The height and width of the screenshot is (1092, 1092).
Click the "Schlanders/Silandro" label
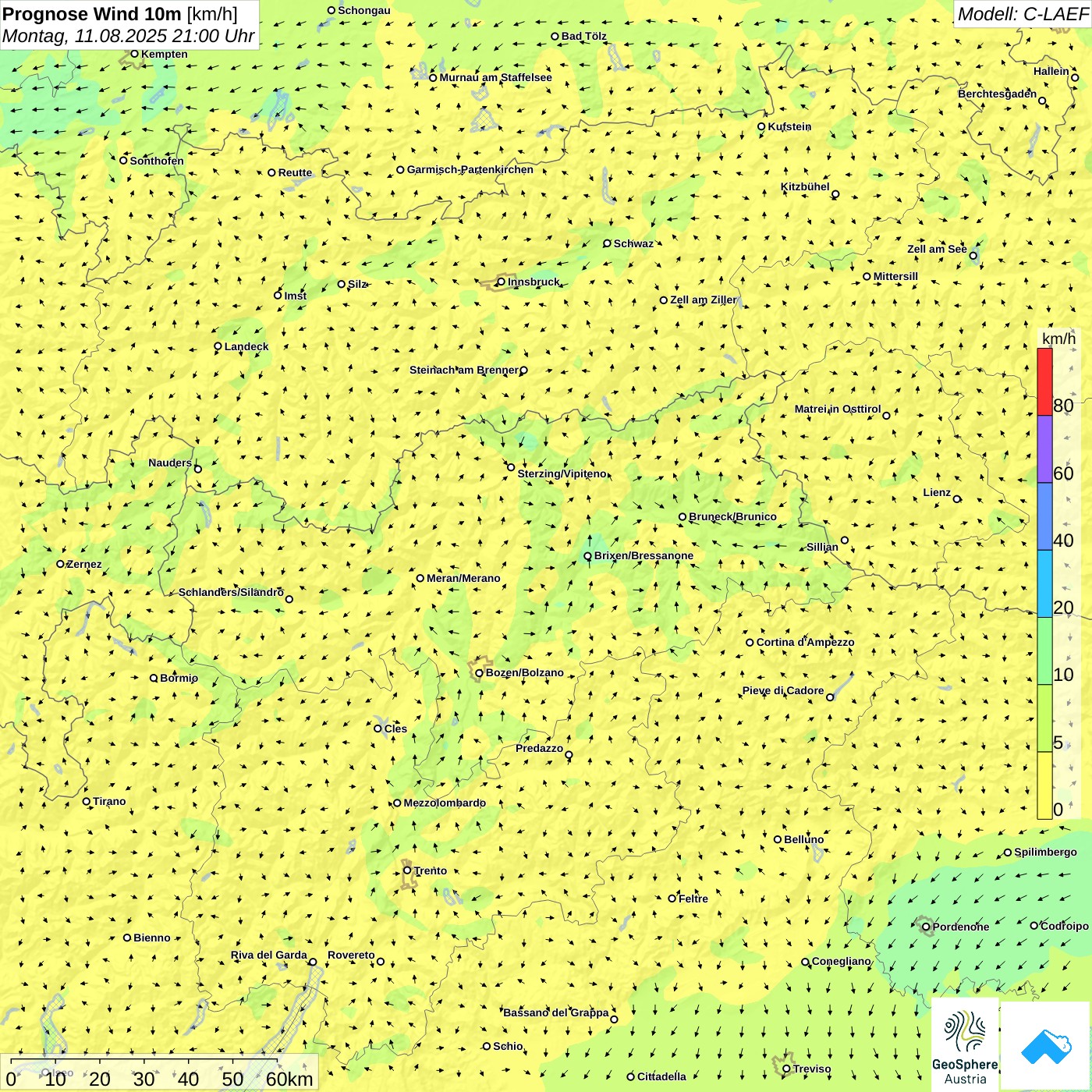pos(231,592)
